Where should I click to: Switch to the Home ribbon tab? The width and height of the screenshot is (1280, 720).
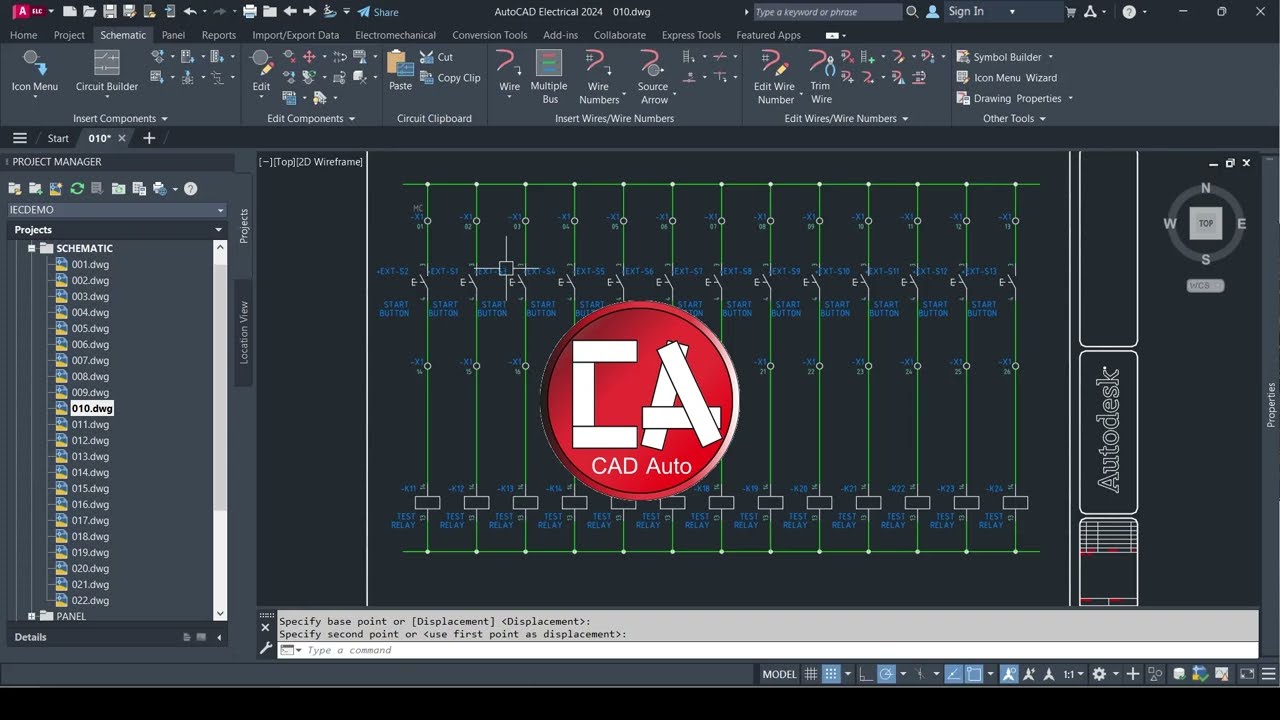(23, 35)
